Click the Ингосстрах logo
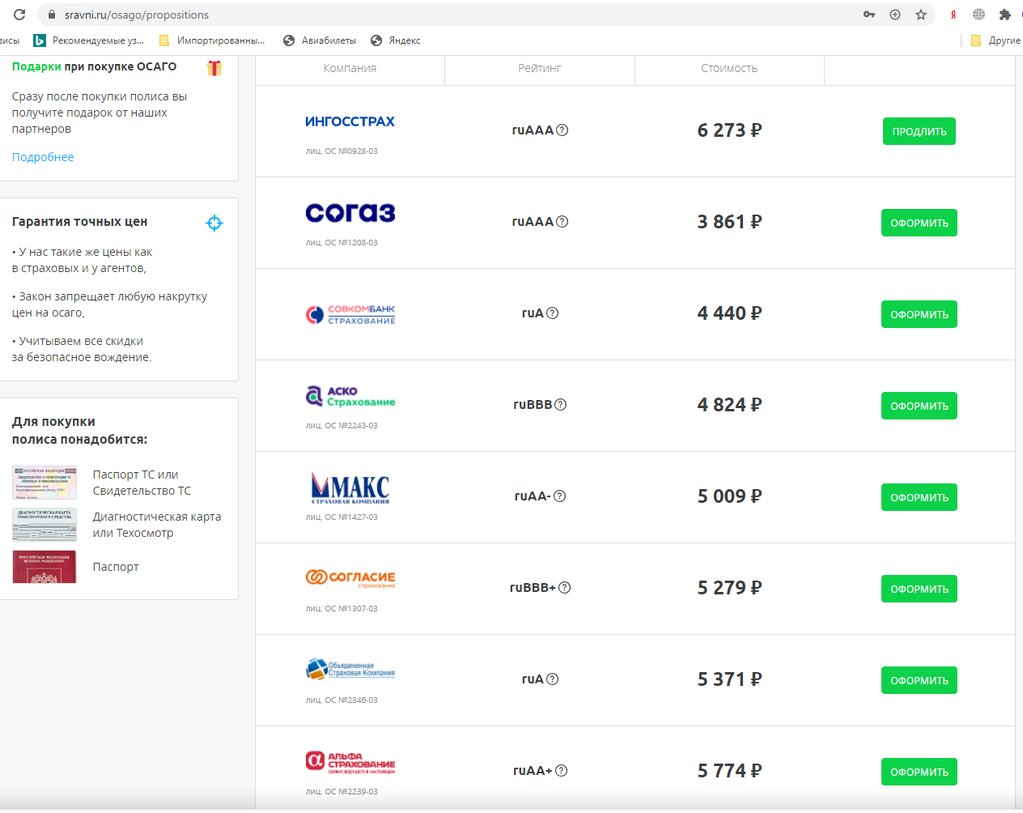 pyautogui.click(x=350, y=121)
